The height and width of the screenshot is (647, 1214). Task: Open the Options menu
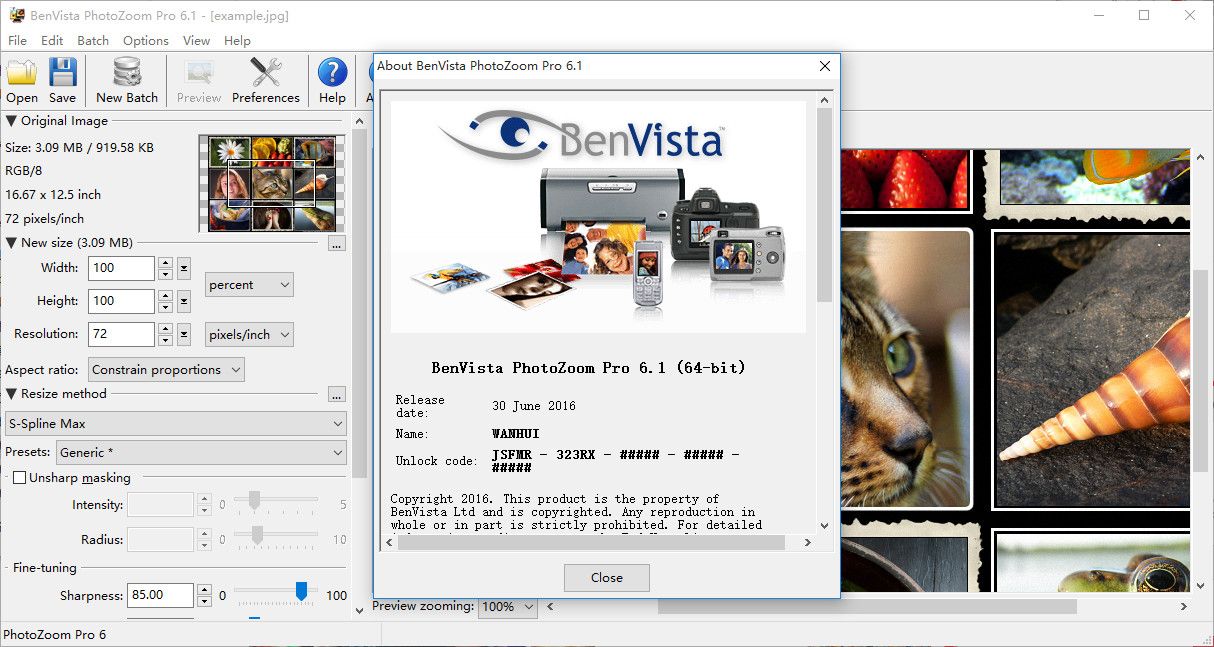146,41
